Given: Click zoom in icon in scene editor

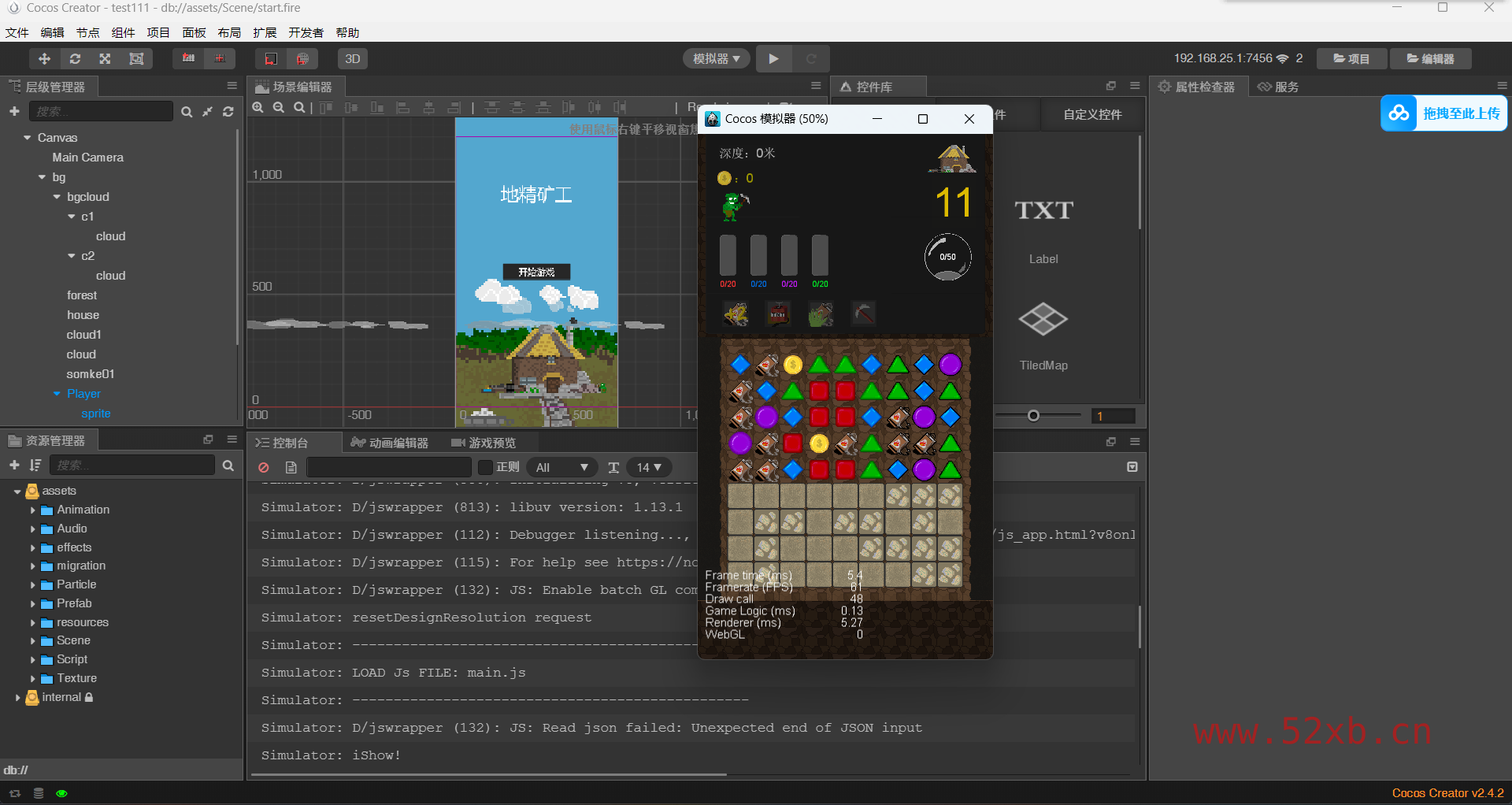Looking at the screenshot, I should (x=258, y=108).
